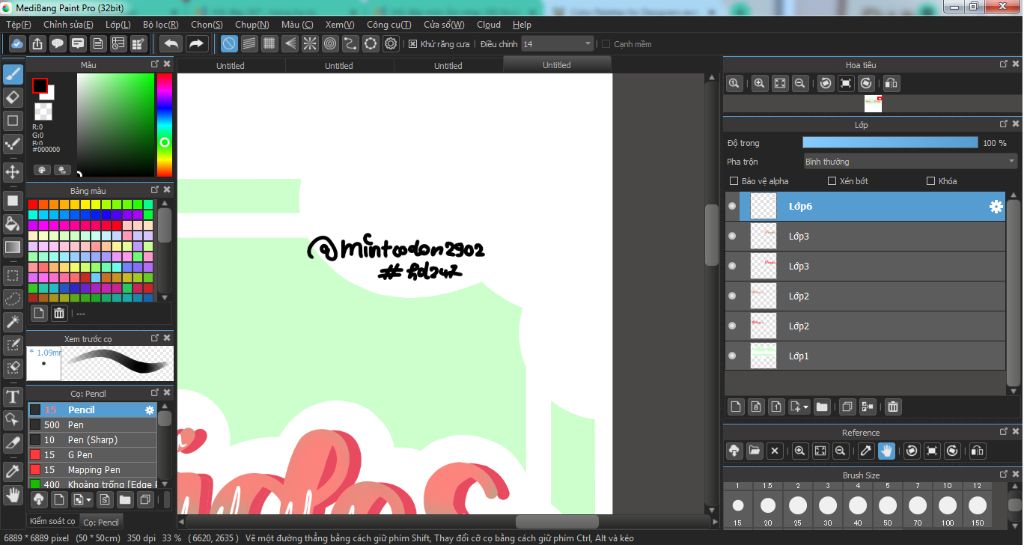This screenshot has width=1024, height=548.
Task: Hide the Lớp1 layer
Action: click(732, 356)
